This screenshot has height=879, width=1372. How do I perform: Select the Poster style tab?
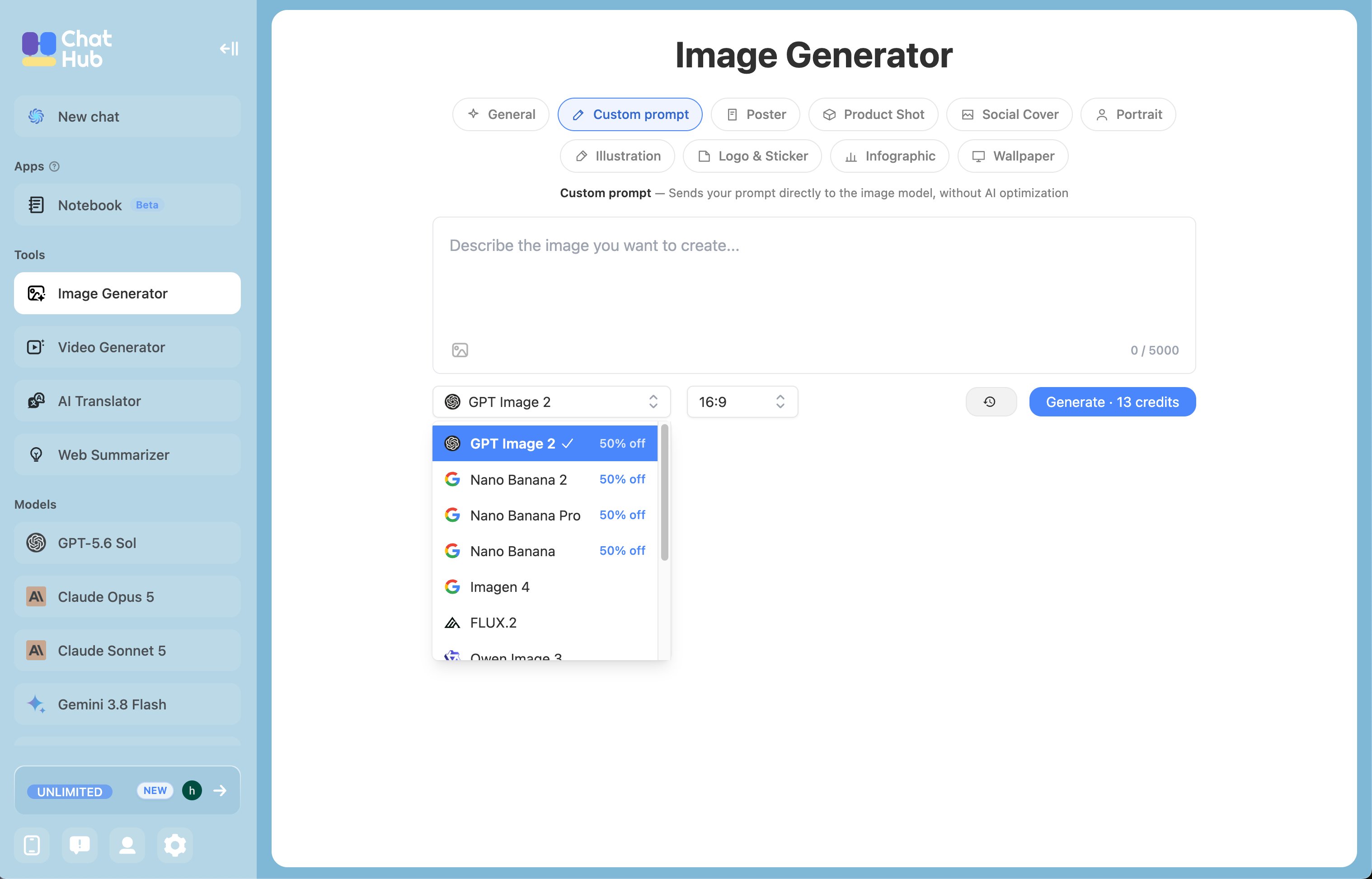[755, 115]
